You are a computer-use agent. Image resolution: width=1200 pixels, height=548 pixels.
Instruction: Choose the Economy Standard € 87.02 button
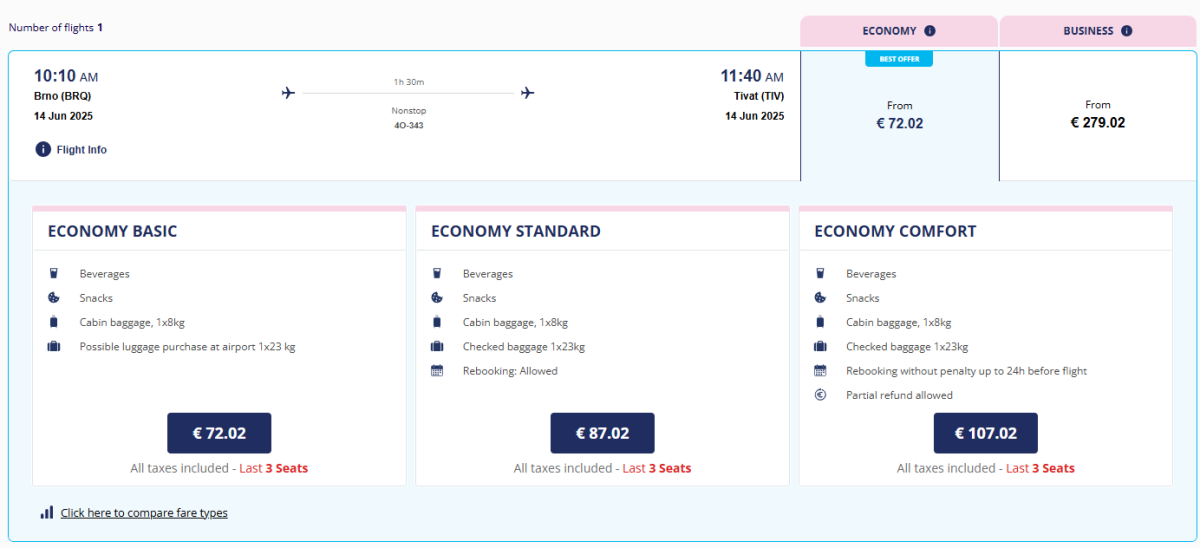point(602,433)
